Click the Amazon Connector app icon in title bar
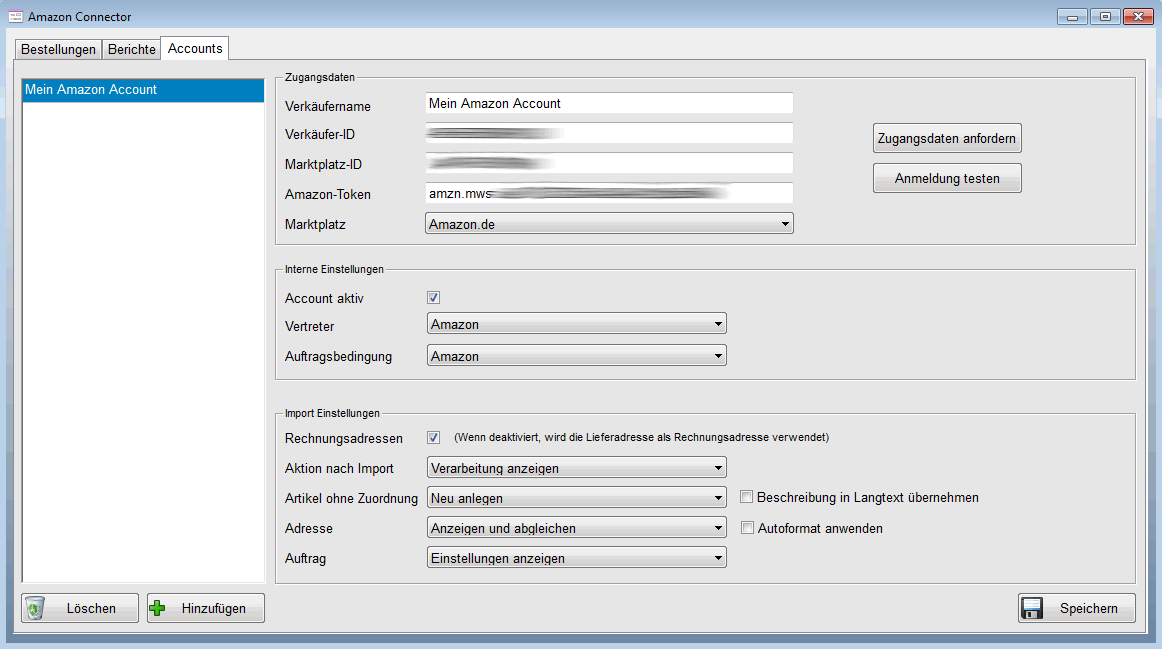Image resolution: width=1162 pixels, height=649 pixels. 16,16
